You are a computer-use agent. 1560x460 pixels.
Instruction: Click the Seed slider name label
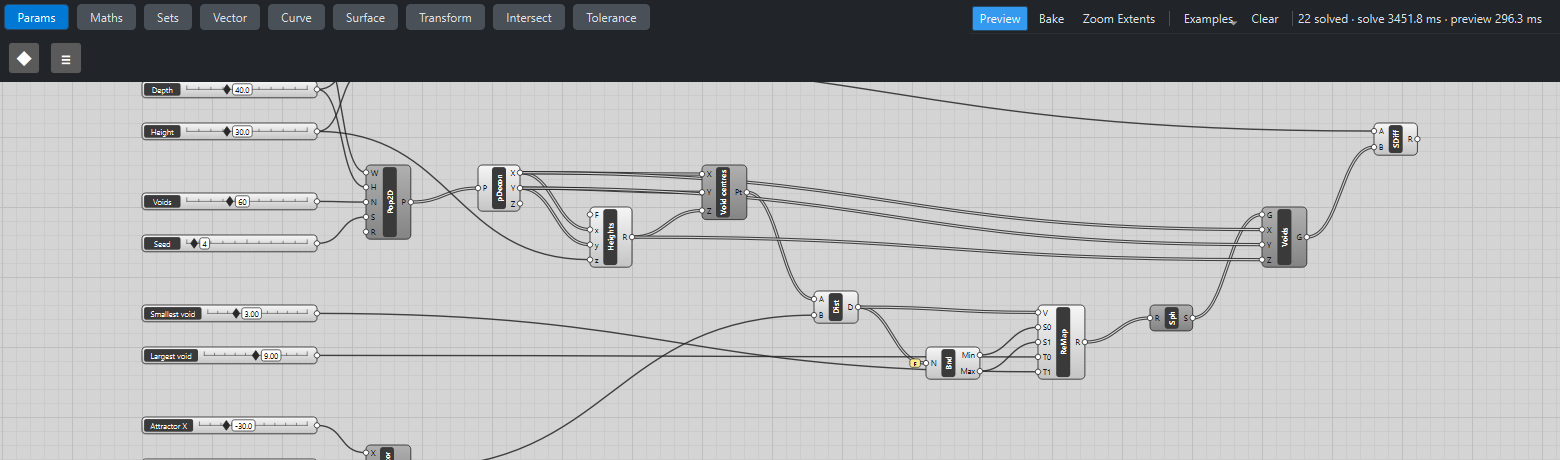[x=161, y=243]
